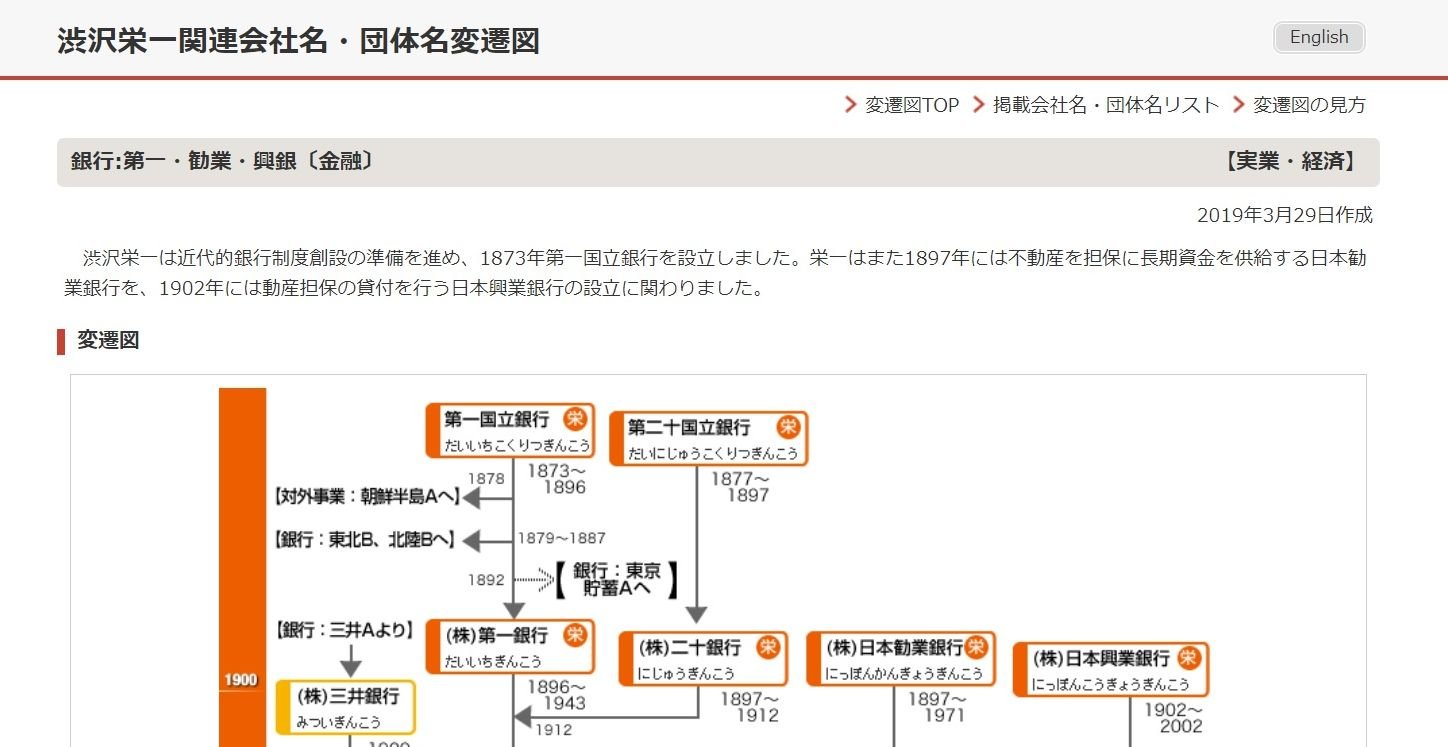The height and width of the screenshot is (747, 1448).
Task: Select the (株)三井銀行 box
Action: point(346,707)
